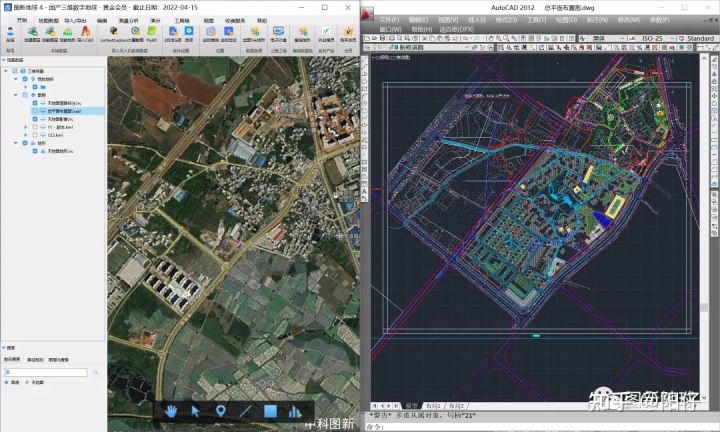Click AutoCAD drawing scrollbar up arrow
Screen dimensions: 720x432
(704, 58)
